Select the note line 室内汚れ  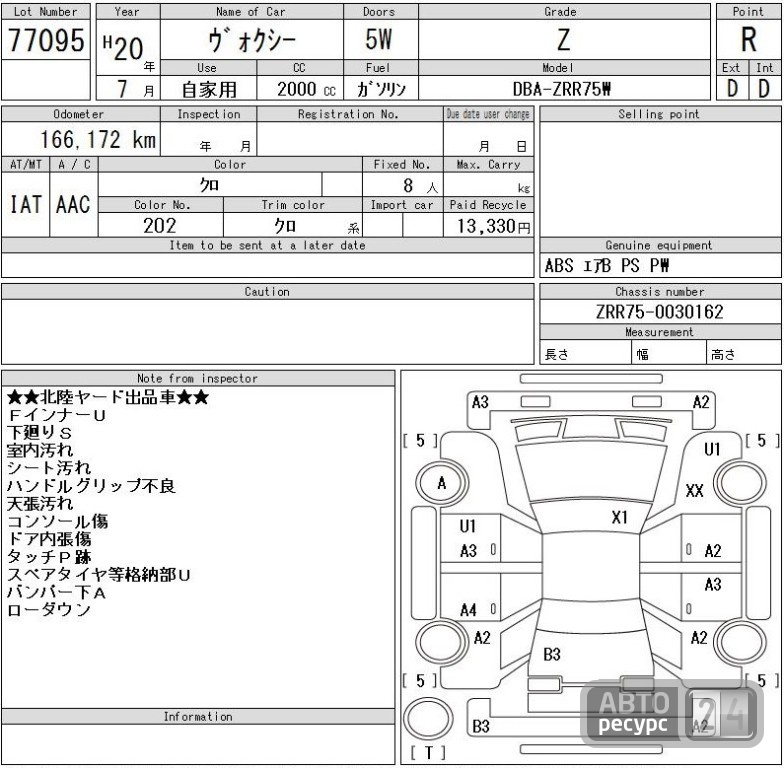point(40,450)
